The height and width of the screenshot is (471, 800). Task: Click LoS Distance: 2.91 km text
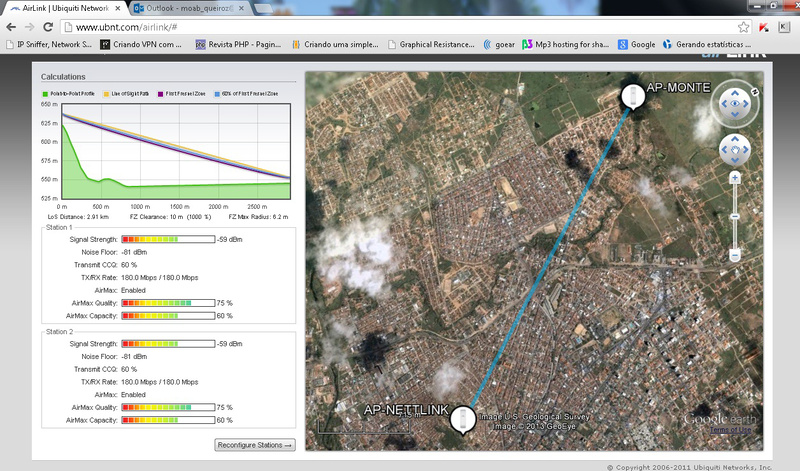(78, 217)
